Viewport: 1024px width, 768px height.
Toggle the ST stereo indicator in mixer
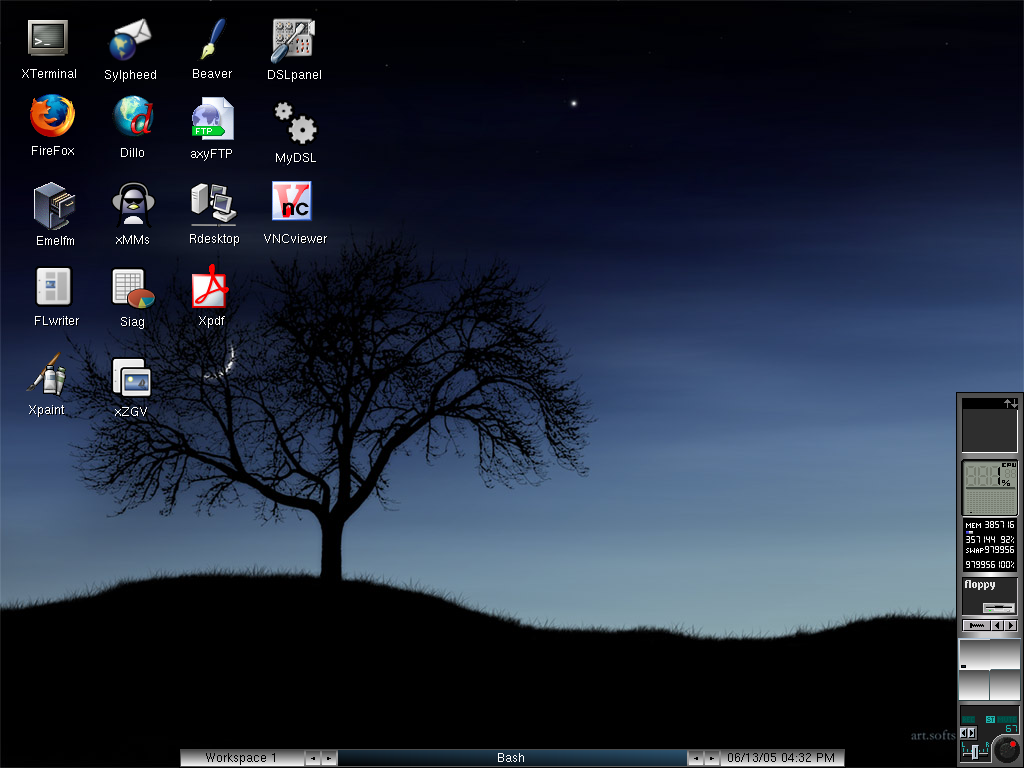coord(991,719)
